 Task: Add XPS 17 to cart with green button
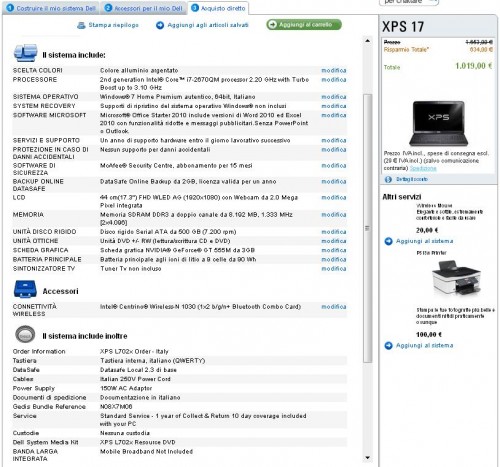coord(304,25)
